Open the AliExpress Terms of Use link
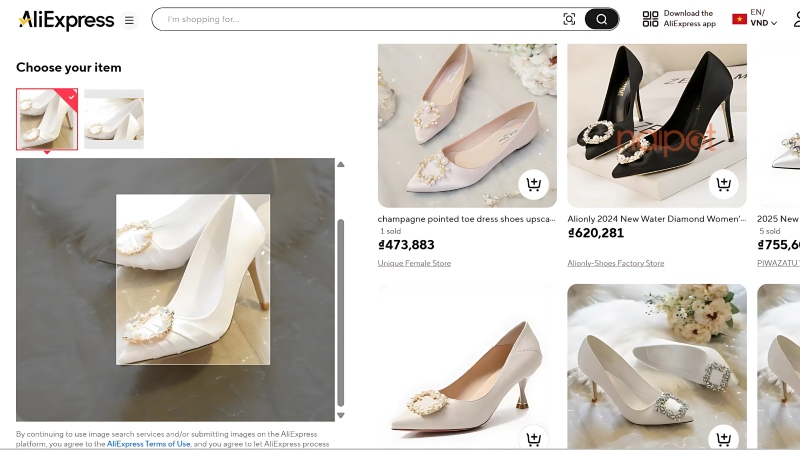Viewport: 800px width, 450px height. [x=148, y=443]
